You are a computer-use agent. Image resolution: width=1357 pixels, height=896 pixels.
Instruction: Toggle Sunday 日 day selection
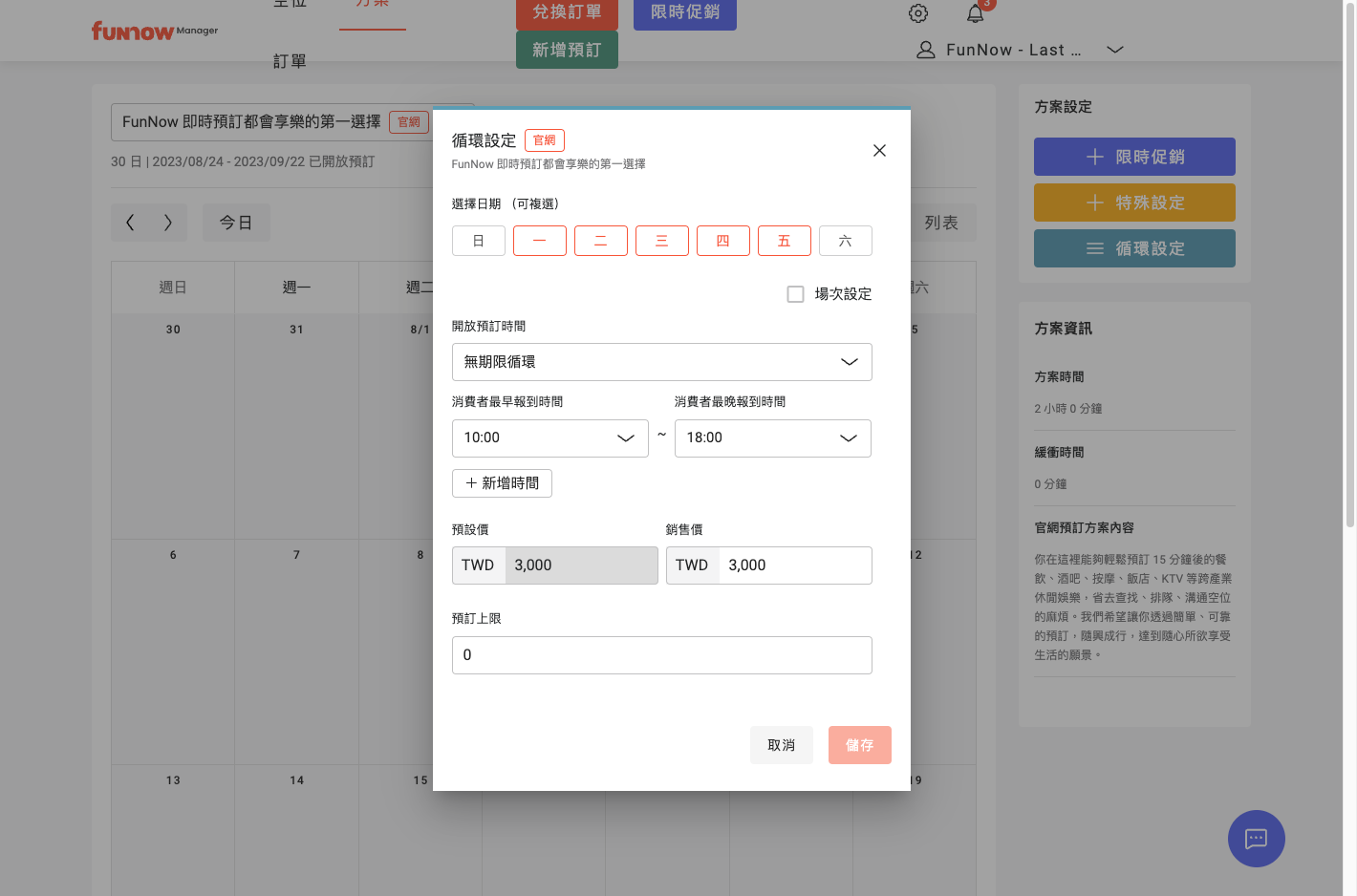[x=479, y=241]
